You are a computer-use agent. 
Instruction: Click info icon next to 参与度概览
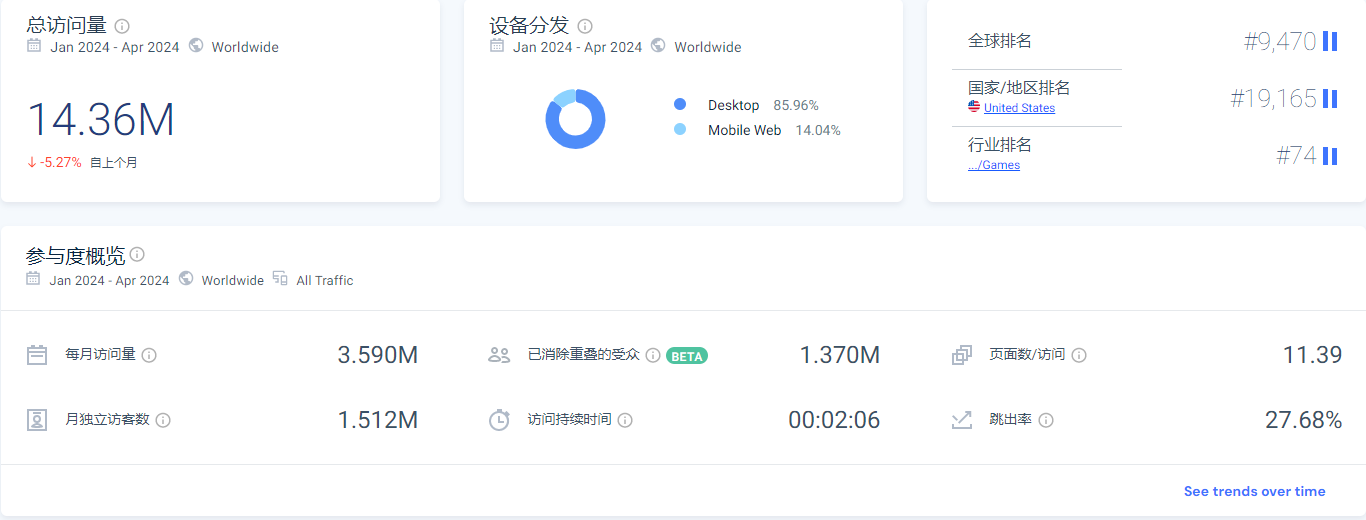137,255
